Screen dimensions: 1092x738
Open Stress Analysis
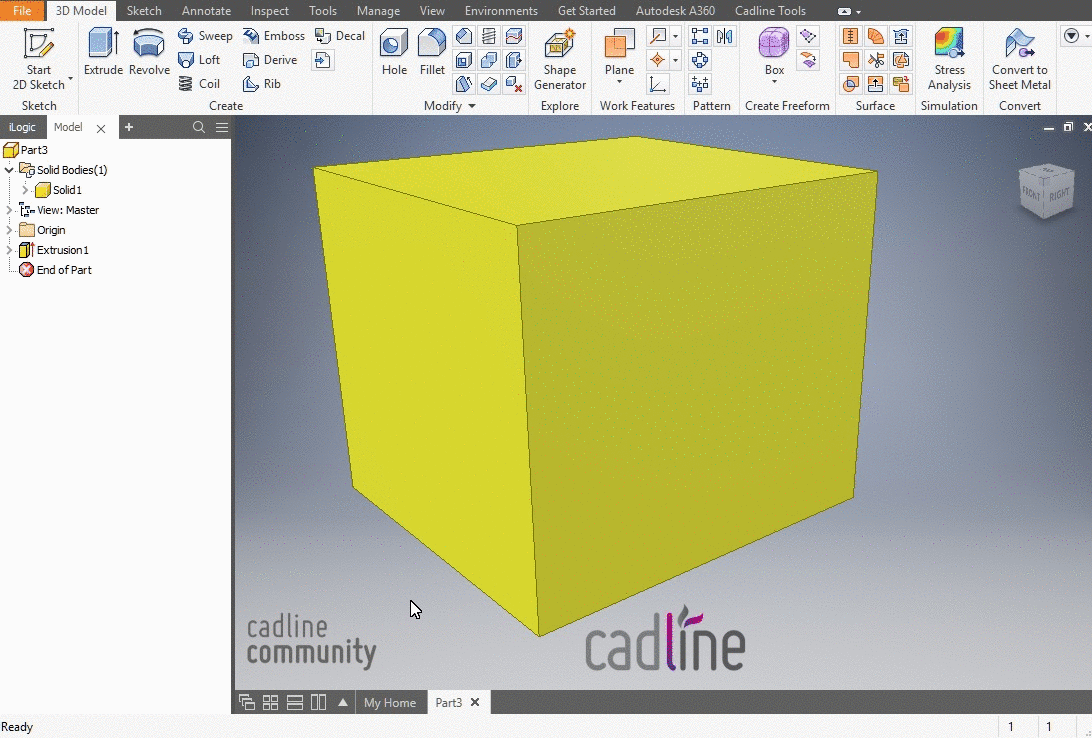(949, 60)
